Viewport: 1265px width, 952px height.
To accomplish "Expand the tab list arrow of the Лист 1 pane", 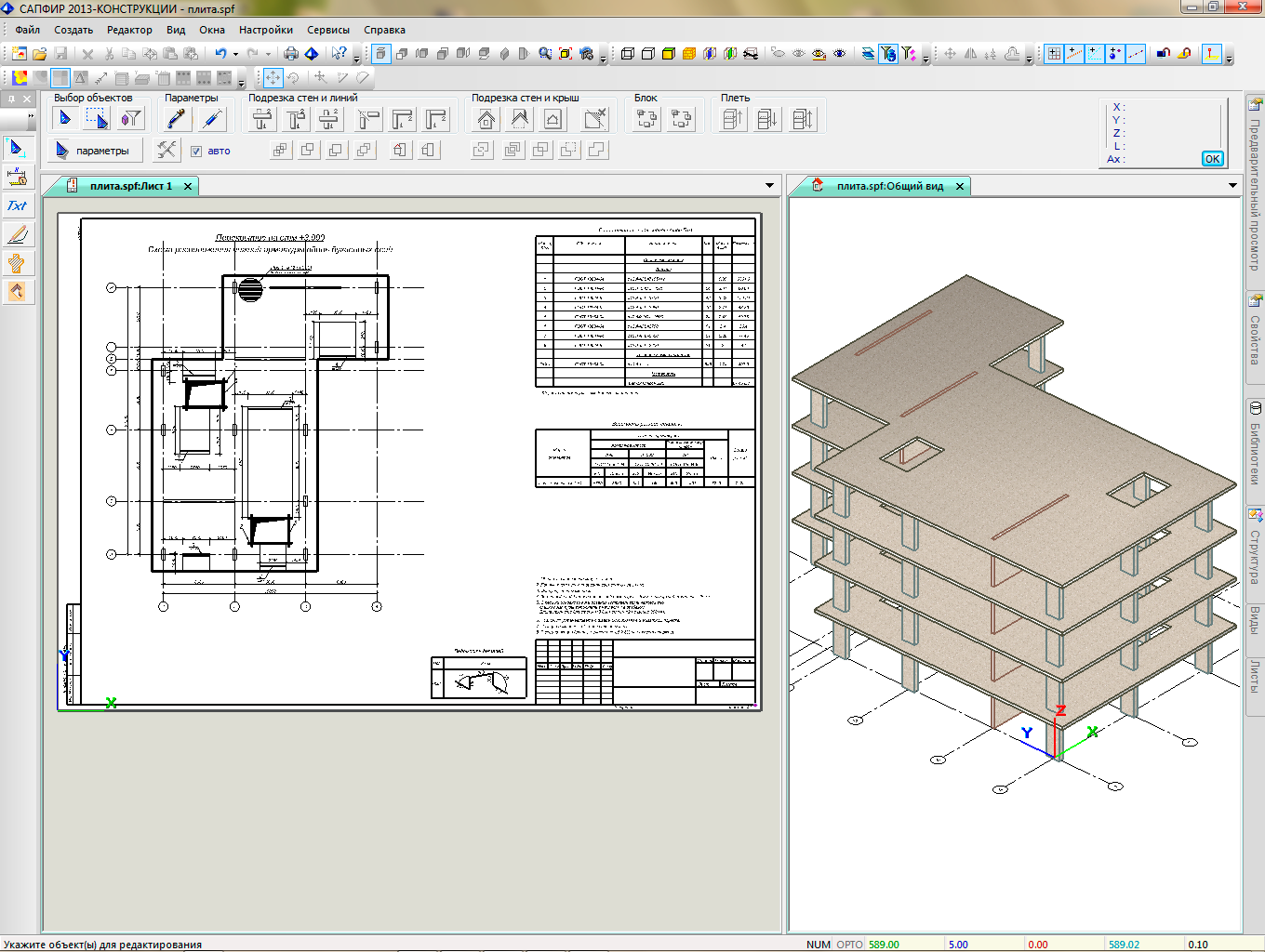I will click(x=769, y=186).
